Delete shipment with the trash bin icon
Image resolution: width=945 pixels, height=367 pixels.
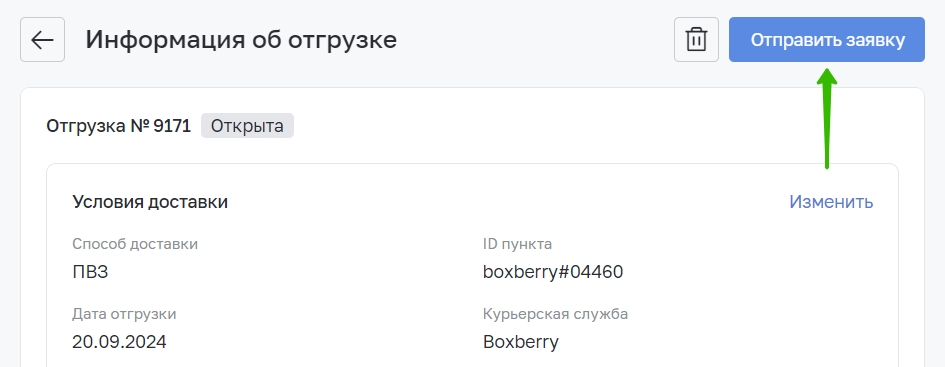click(x=696, y=40)
